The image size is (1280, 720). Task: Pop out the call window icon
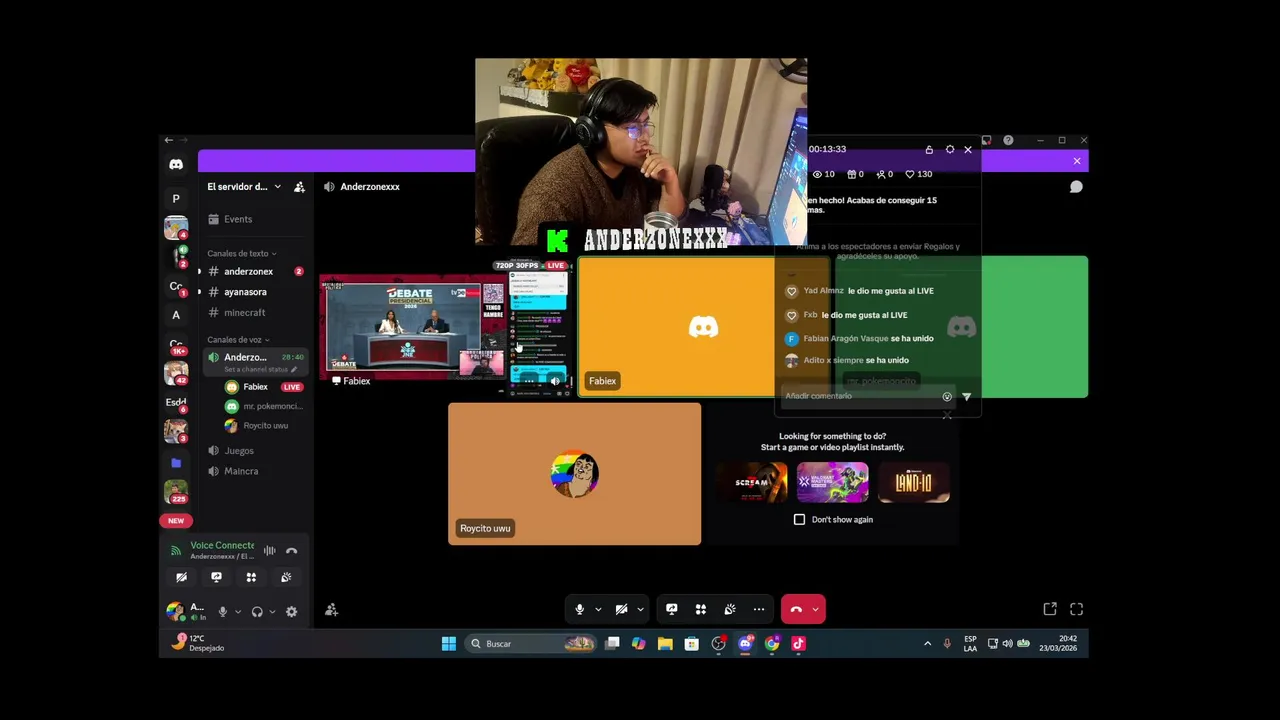click(x=1050, y=609)
